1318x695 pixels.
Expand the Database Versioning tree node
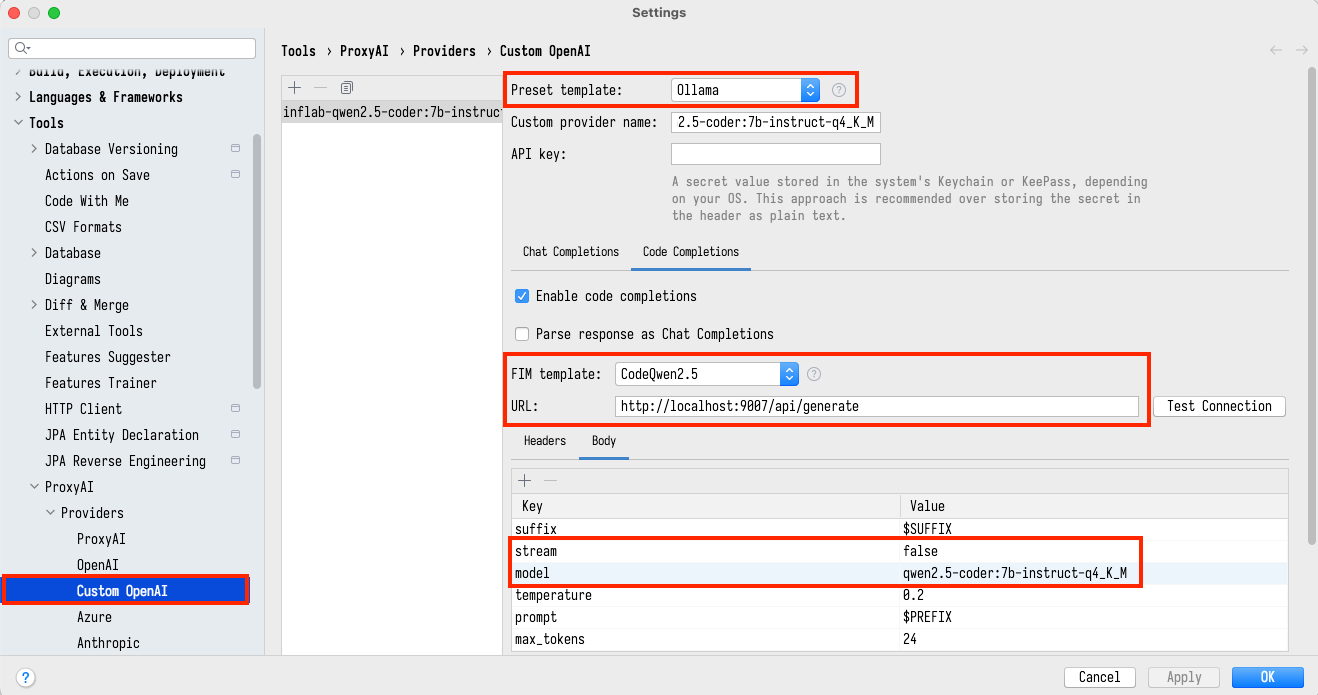click(x=35, y=149)
